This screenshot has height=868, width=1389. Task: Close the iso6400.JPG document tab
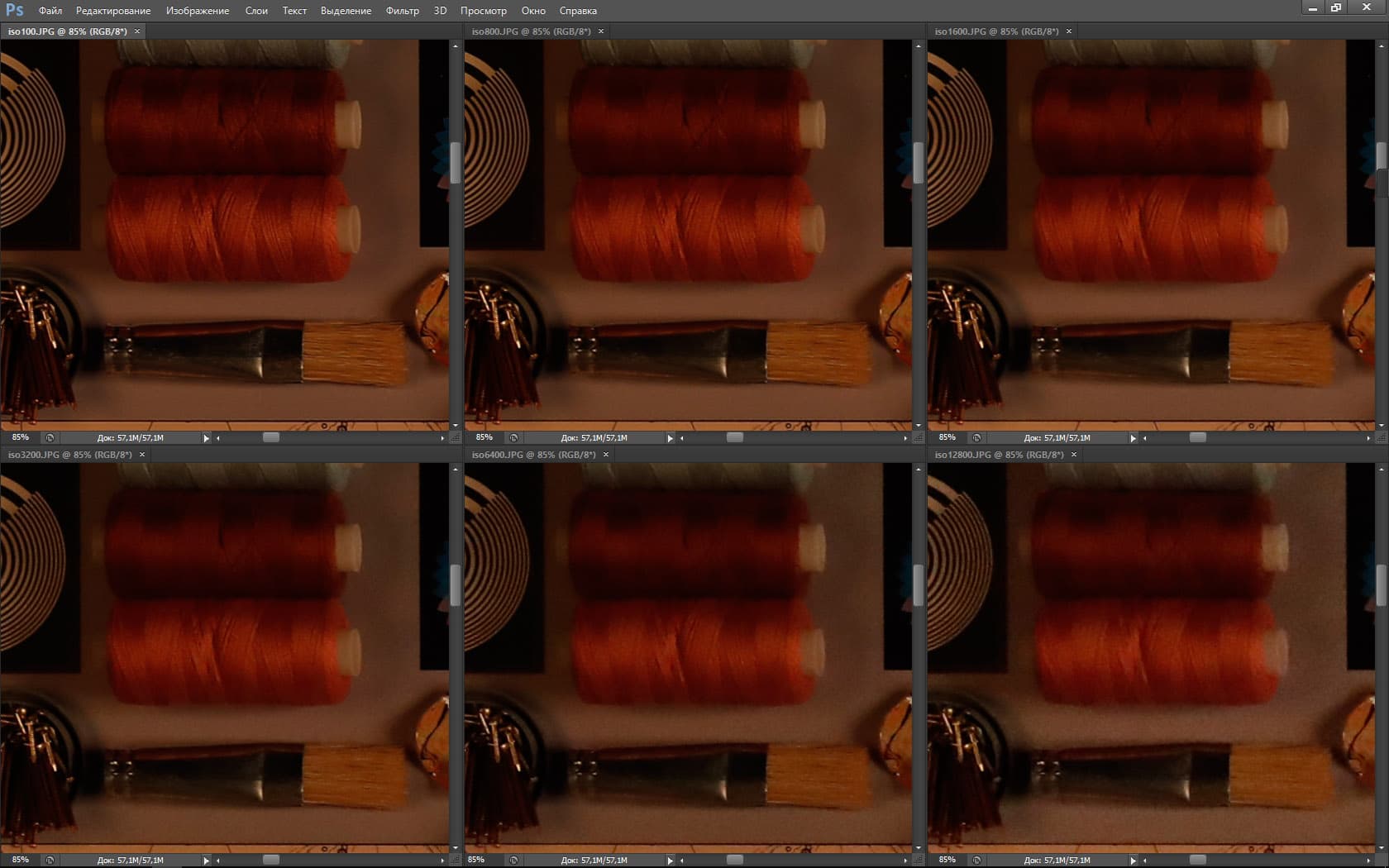point(606,455)
